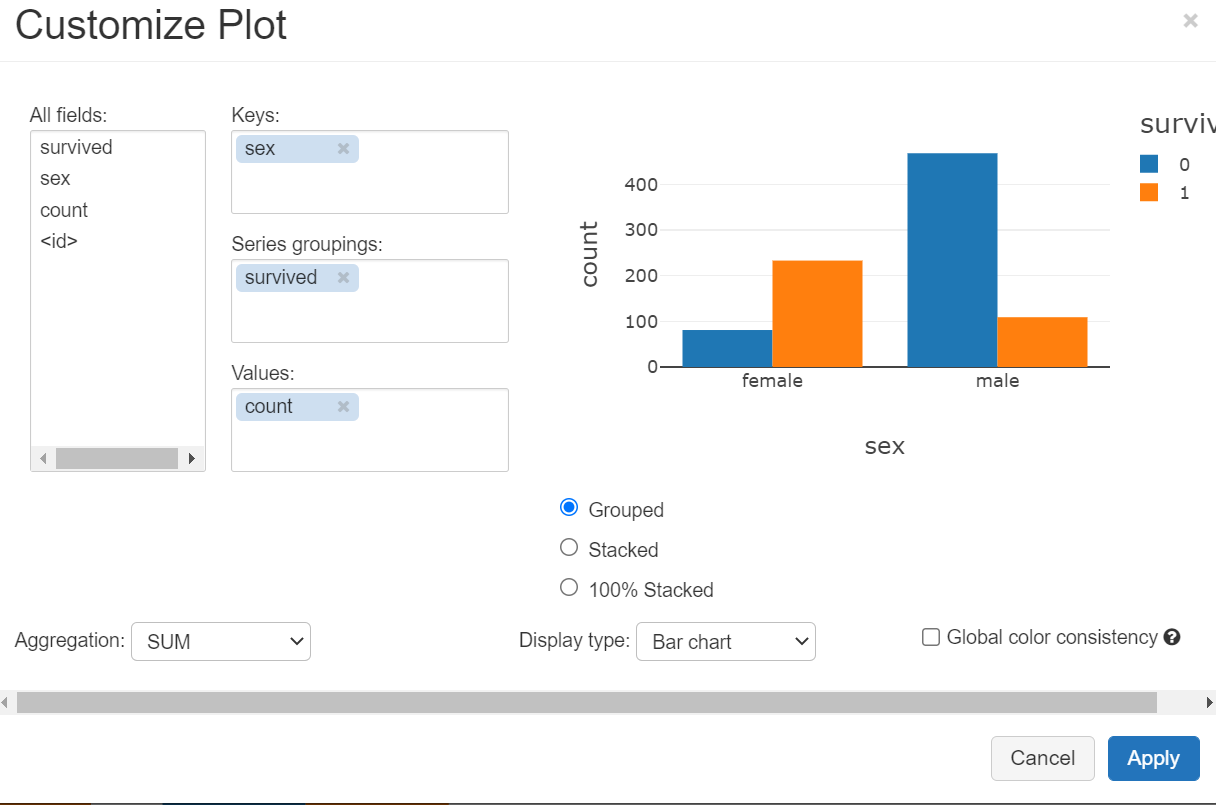Remove the sex tag from Keys
This screenshot has height=805, width=1216.
[343, 148]
